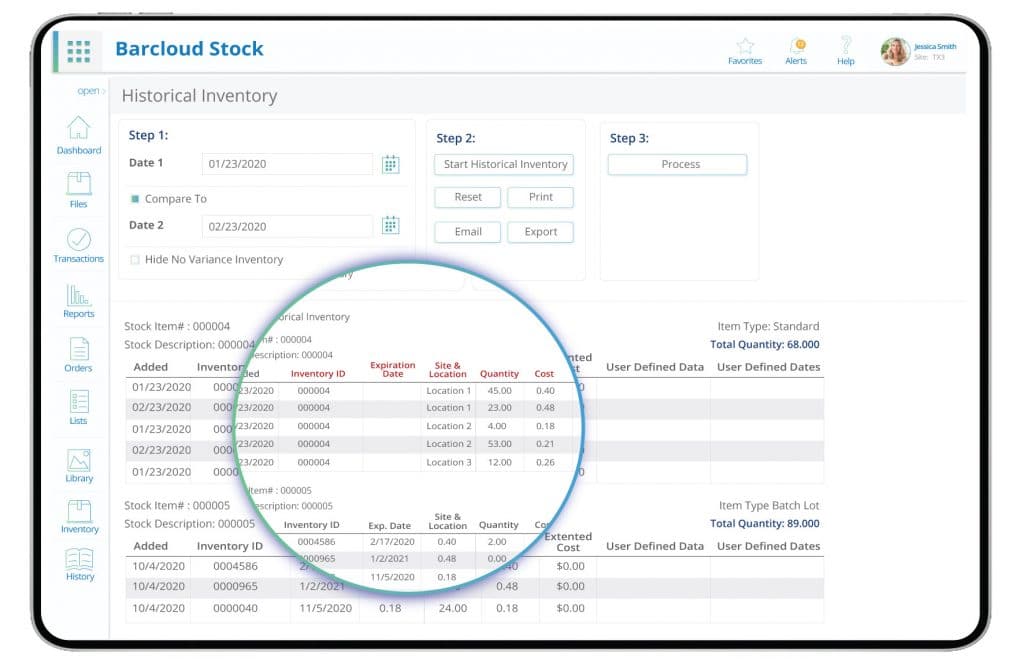The width and height of the screenshot is (1024, 659).
Task: Click the 45.00 quantity in magnified table
Action: click(500, 391)
